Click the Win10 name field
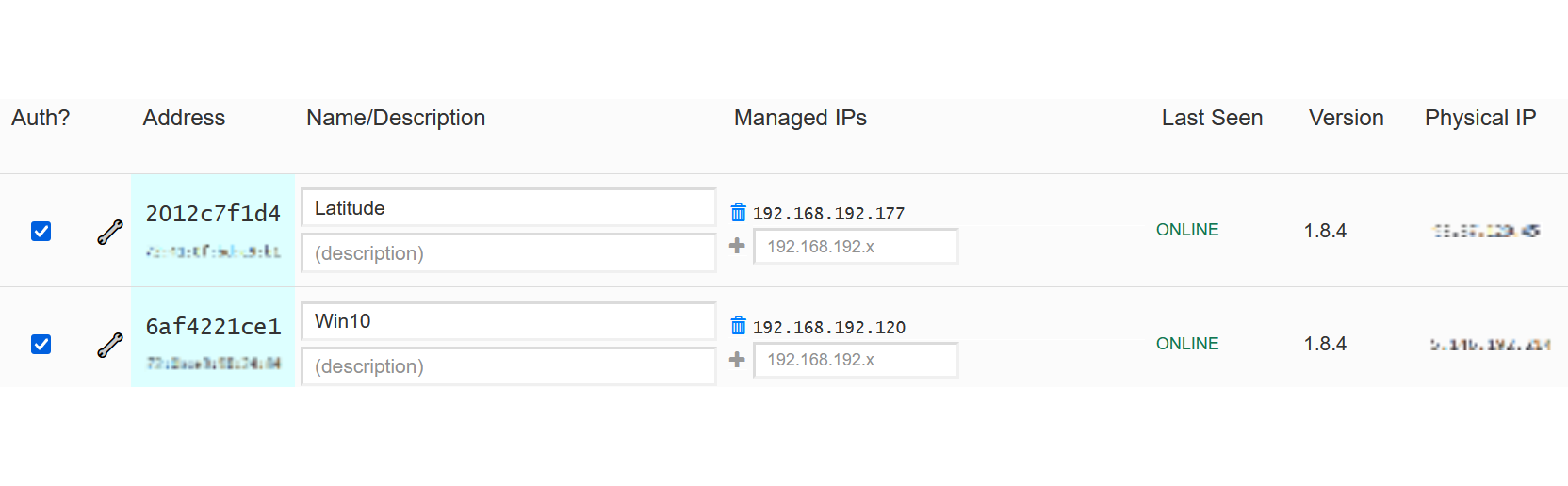The height and width of the screenshot is (486, 1568). pyautogui.click(x=508, y=321)
